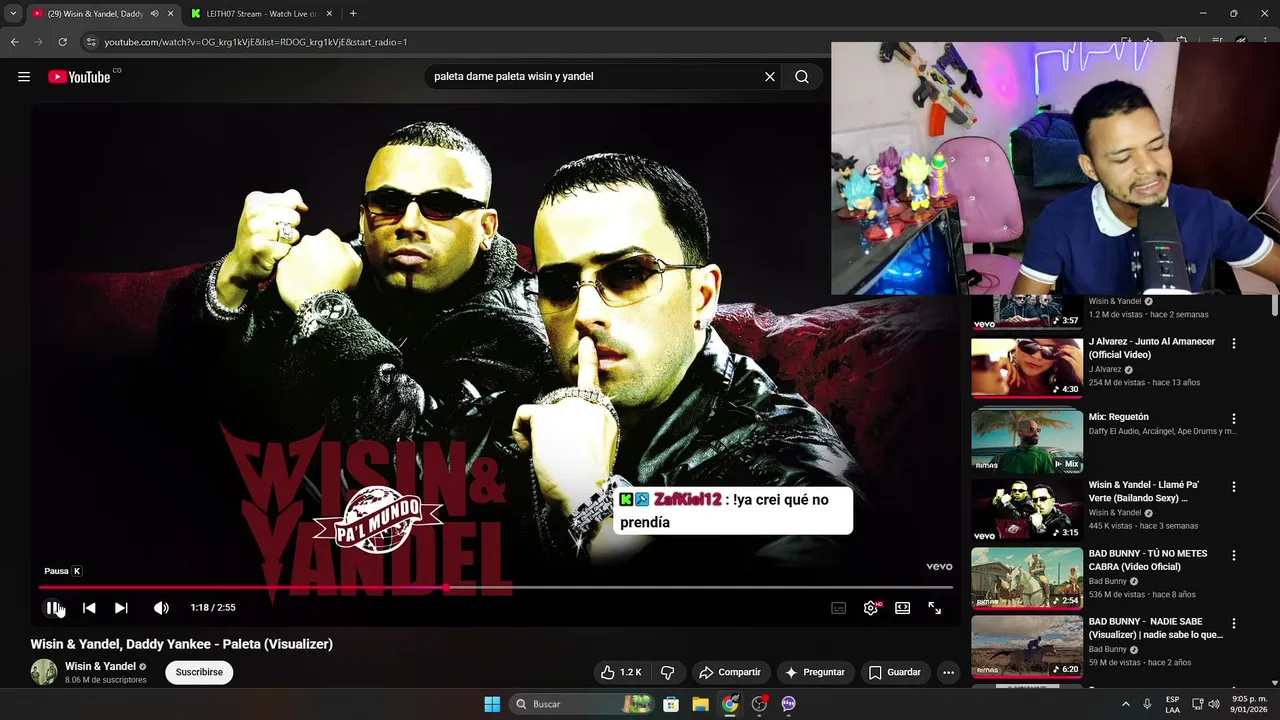1280x720 pixels.
Task: Open Microsoft Store from taskbar
Action: [671, 704]
